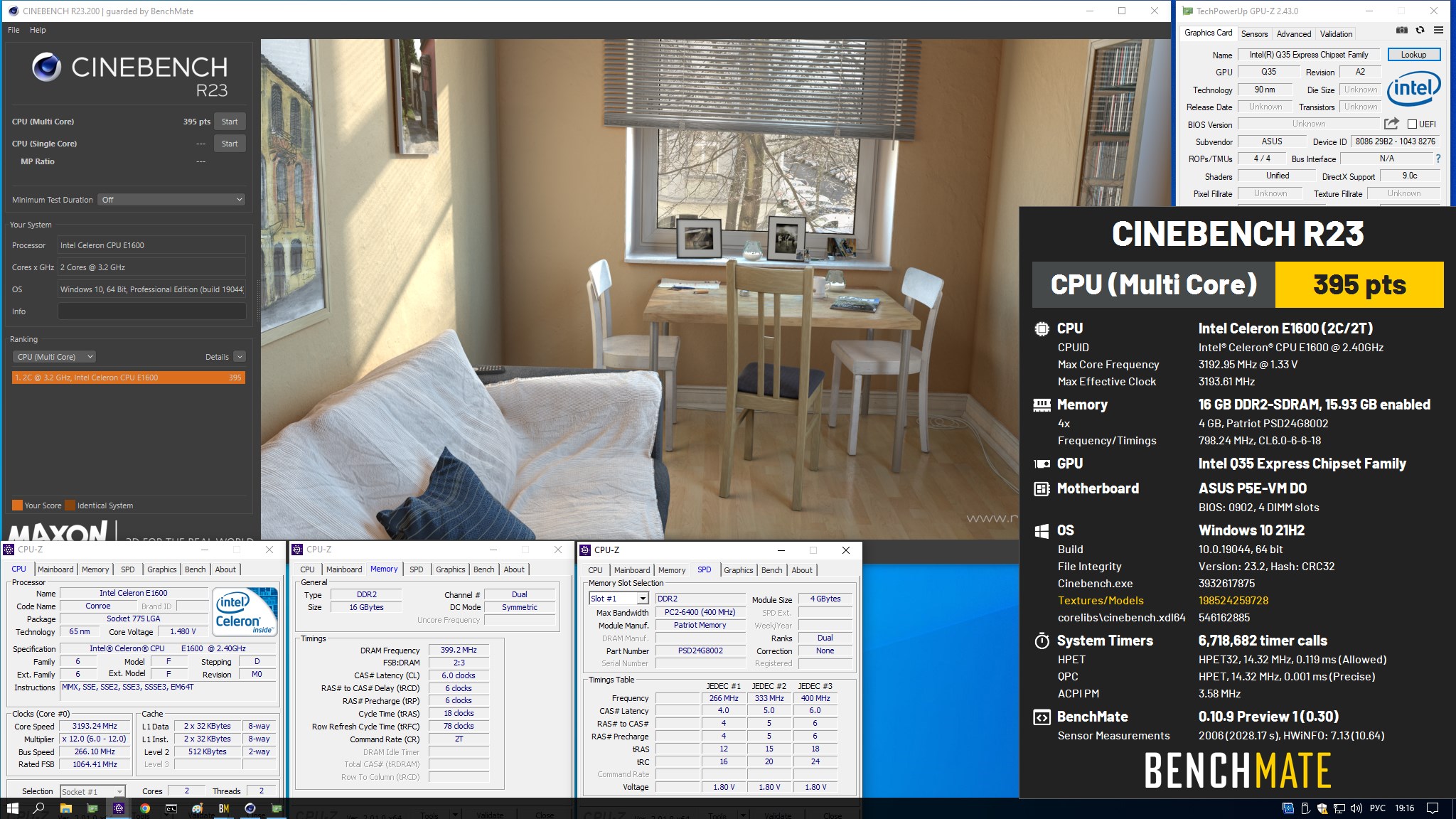Take a GPU-Z screenshot with camera icon
This screenshot has height=819, width=1456.
pos(1401,31)
